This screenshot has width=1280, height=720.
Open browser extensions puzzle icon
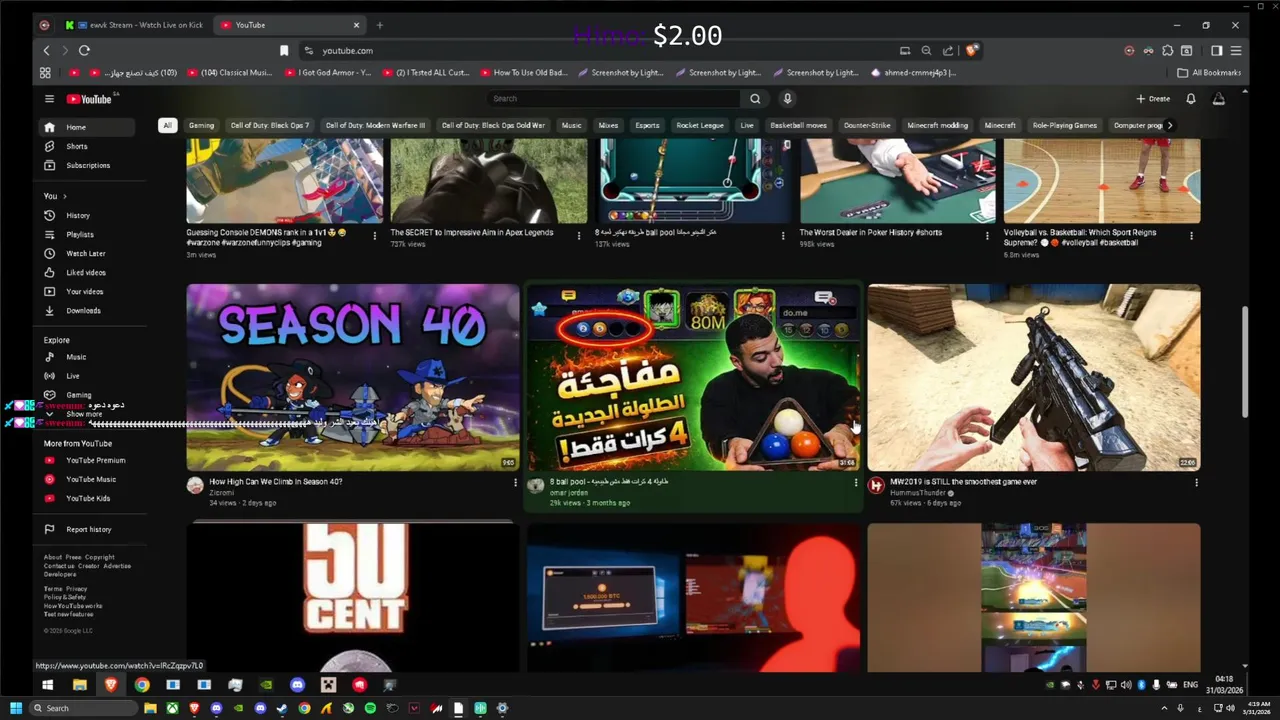[x=1167, y=50]
